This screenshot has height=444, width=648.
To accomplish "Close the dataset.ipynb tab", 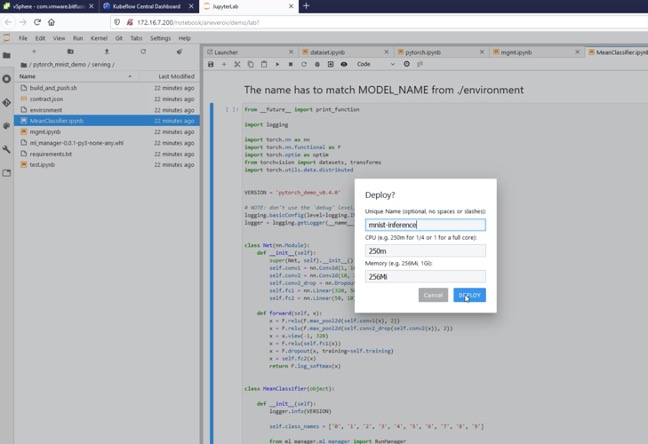I will tap(386, 52).
